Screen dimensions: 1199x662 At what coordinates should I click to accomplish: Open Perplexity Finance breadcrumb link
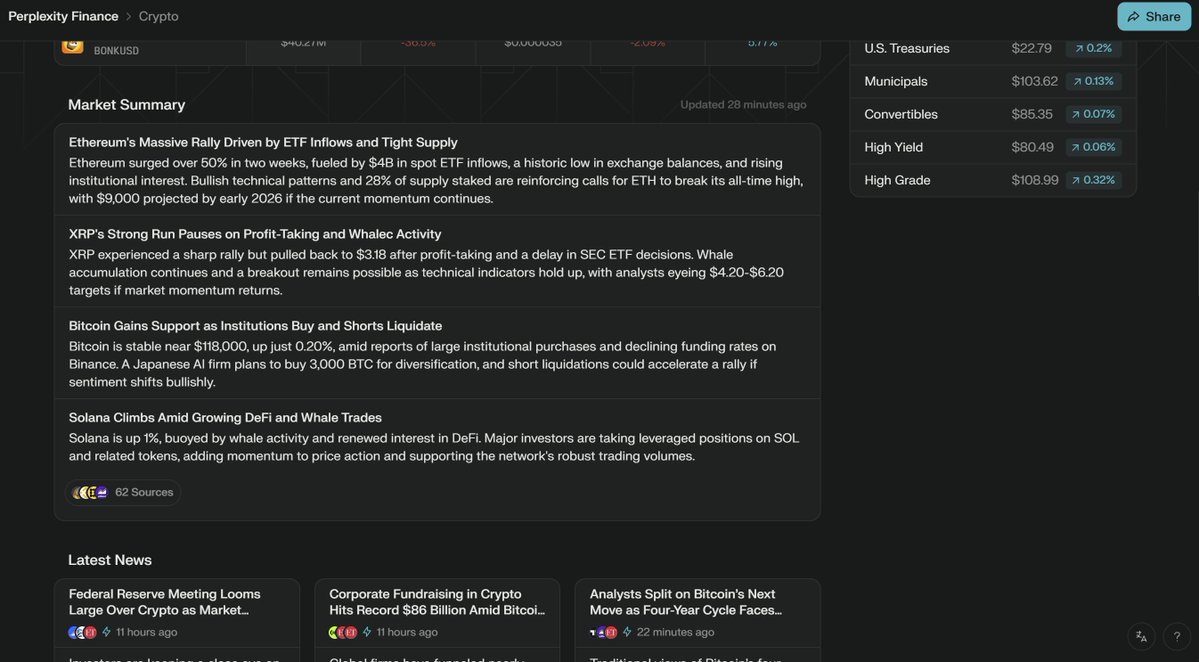[x=63, y=16]
